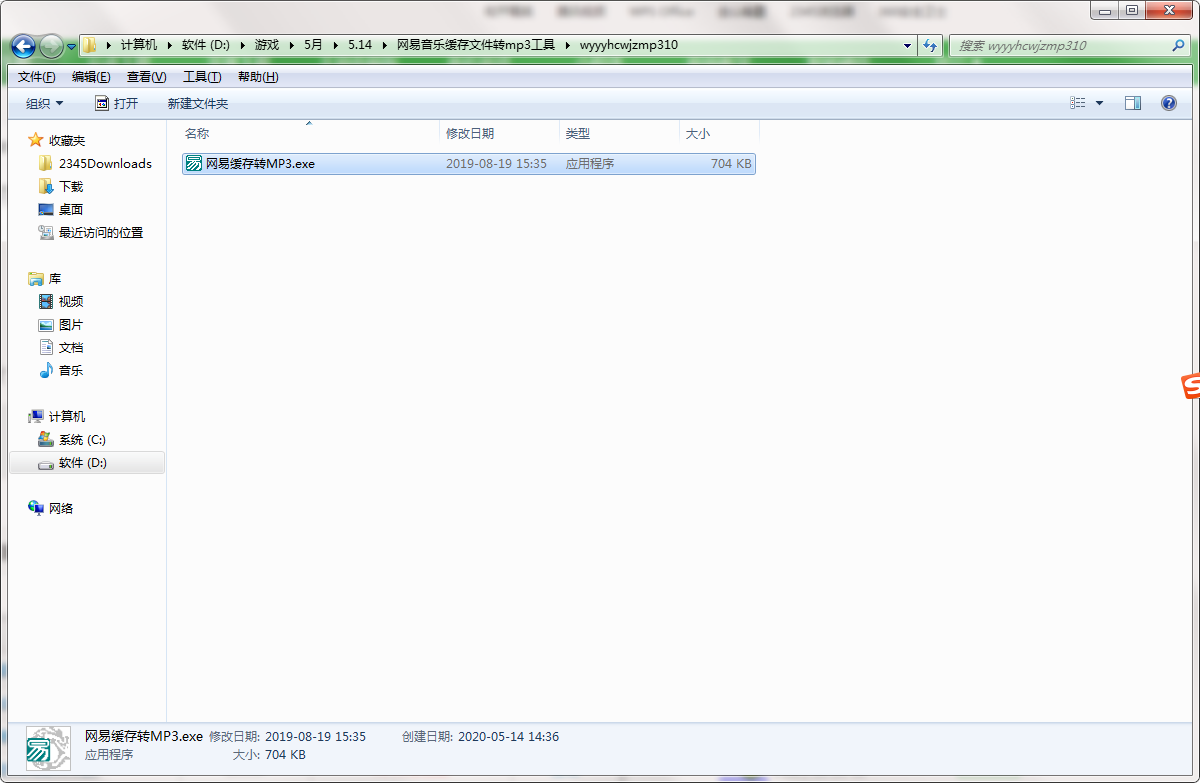Open the 下载 folder in favorites
Viewport: 1200px width, 783px height.
pos(61,186)
